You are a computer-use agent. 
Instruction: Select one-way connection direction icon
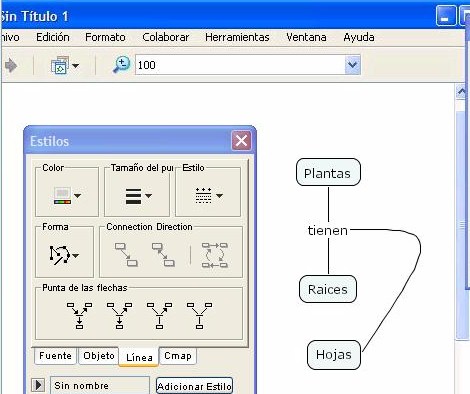(126, 255)
